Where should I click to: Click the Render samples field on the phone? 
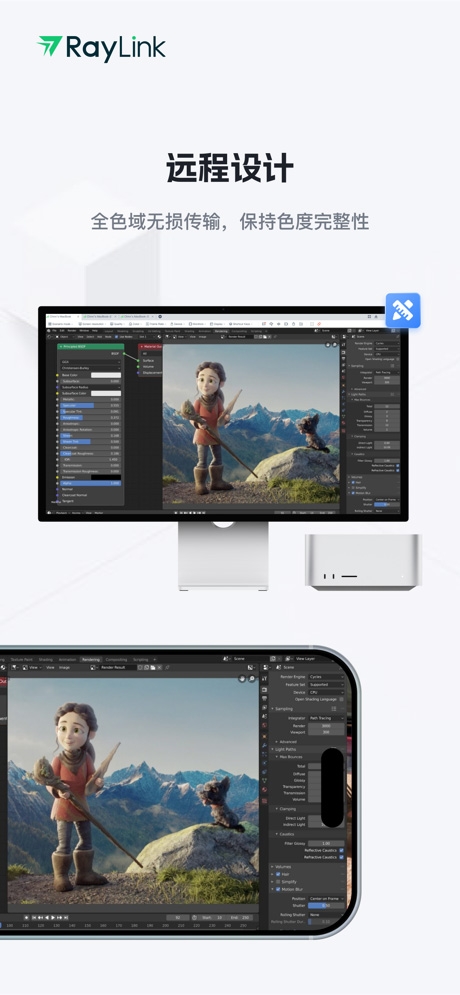click(x=326, y=726)
